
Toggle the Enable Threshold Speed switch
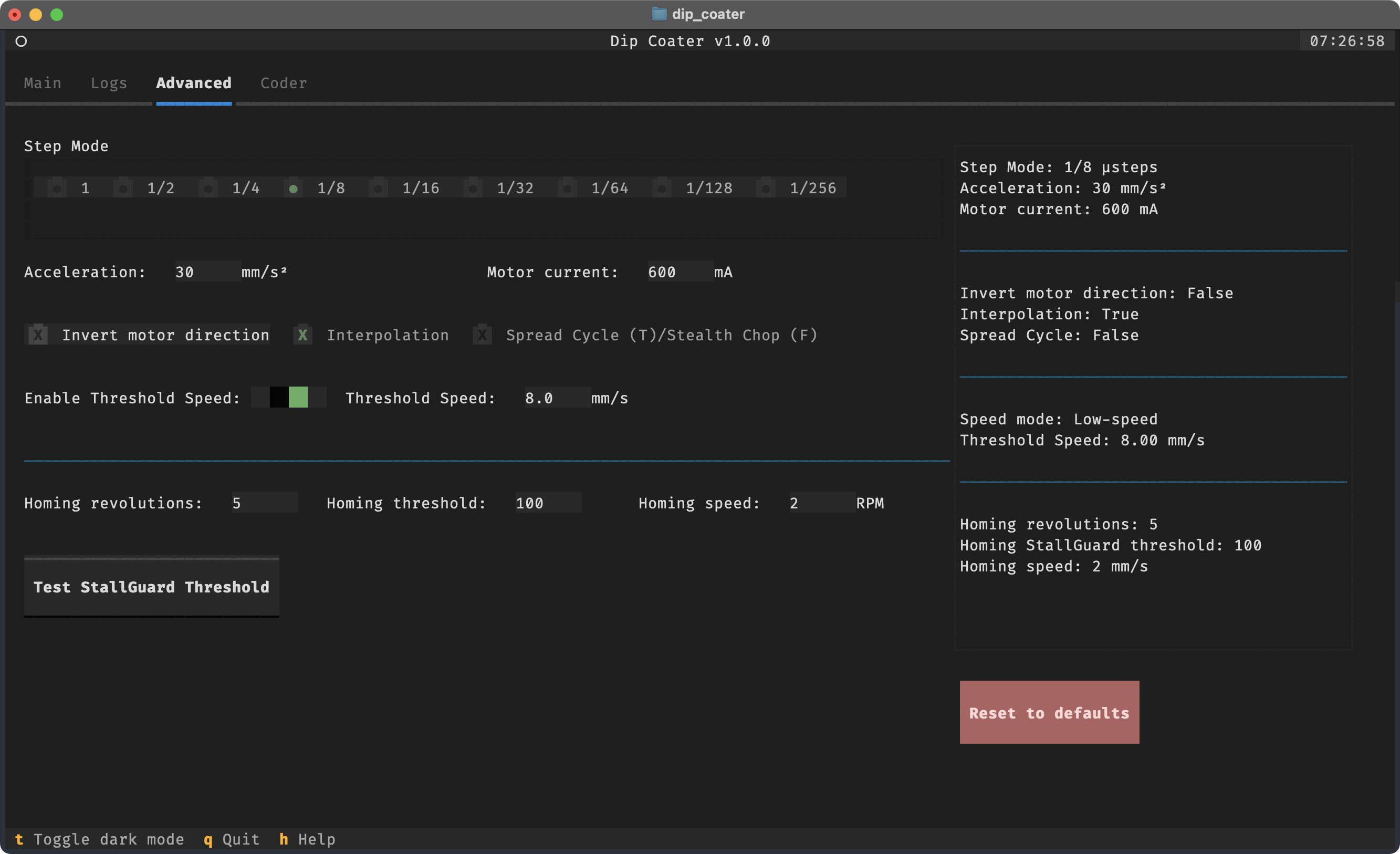click(289, 398)
